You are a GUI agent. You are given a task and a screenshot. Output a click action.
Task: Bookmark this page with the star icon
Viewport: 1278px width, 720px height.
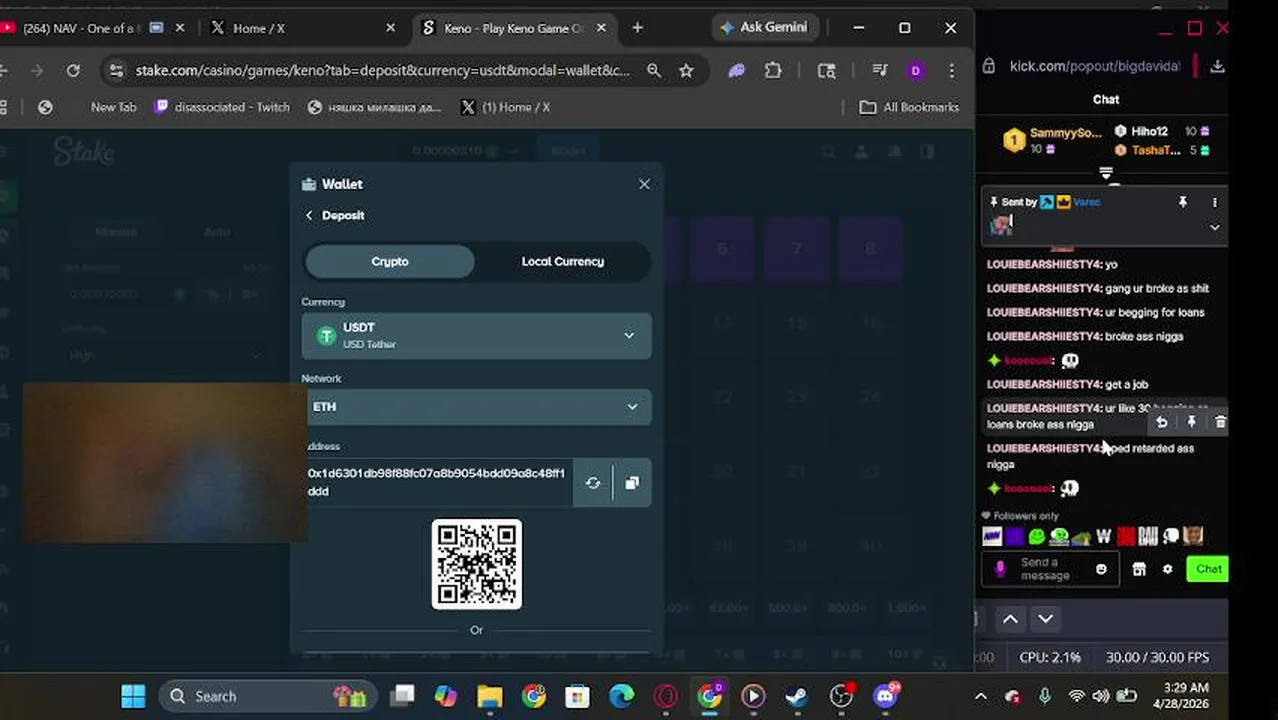coord(686,70)
